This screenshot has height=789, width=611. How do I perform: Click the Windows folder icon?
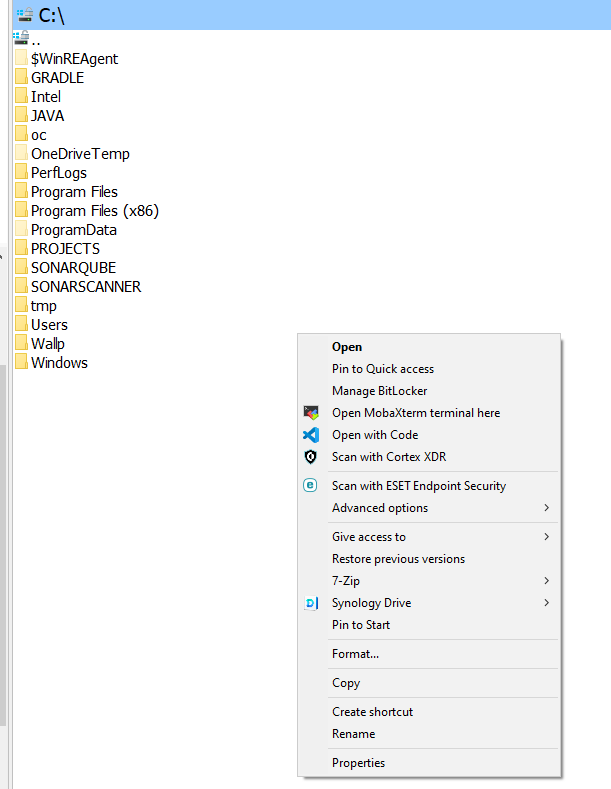pos(21,361)
